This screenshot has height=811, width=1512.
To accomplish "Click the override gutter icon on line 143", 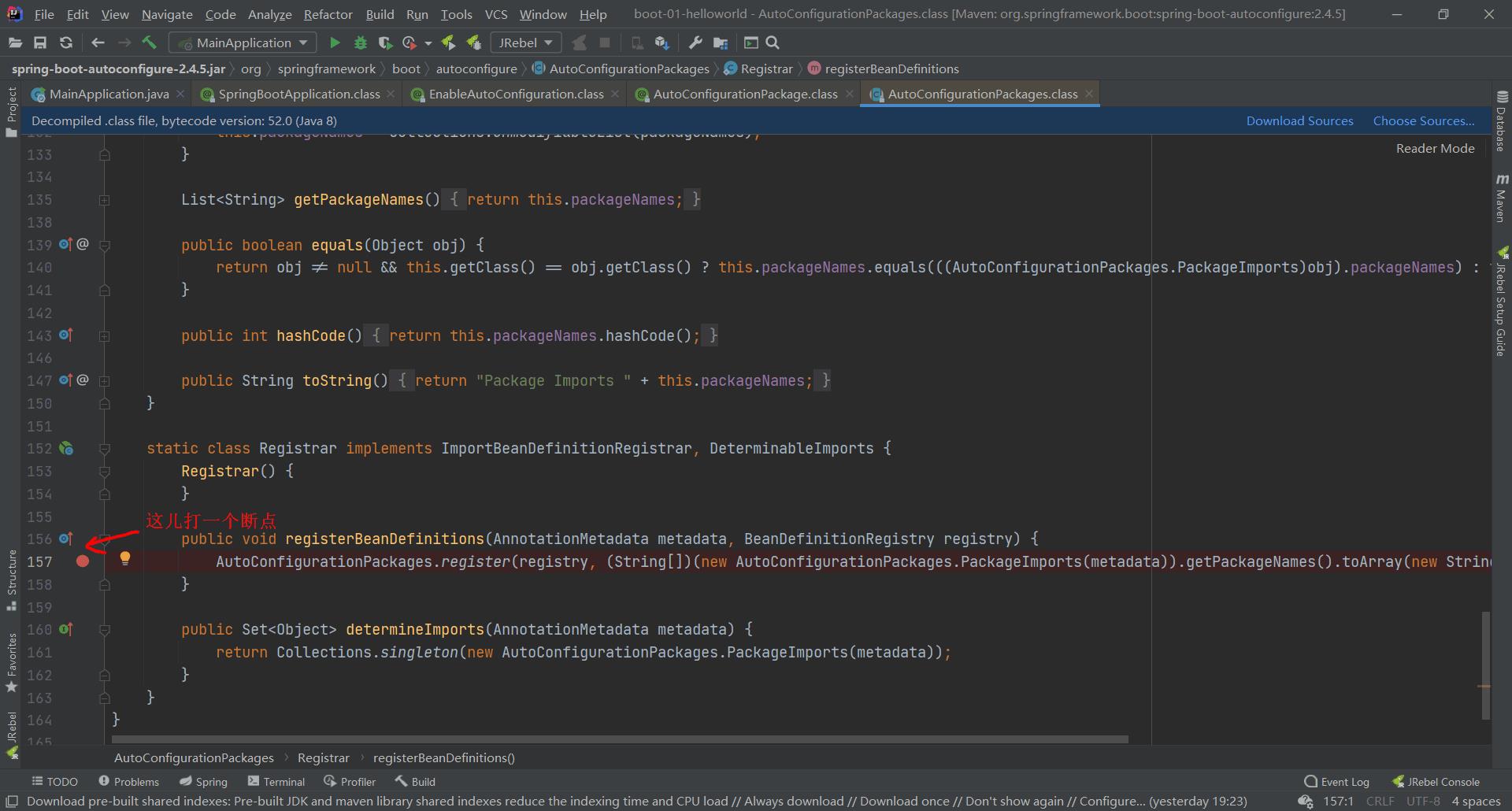I will coord(66,335).
